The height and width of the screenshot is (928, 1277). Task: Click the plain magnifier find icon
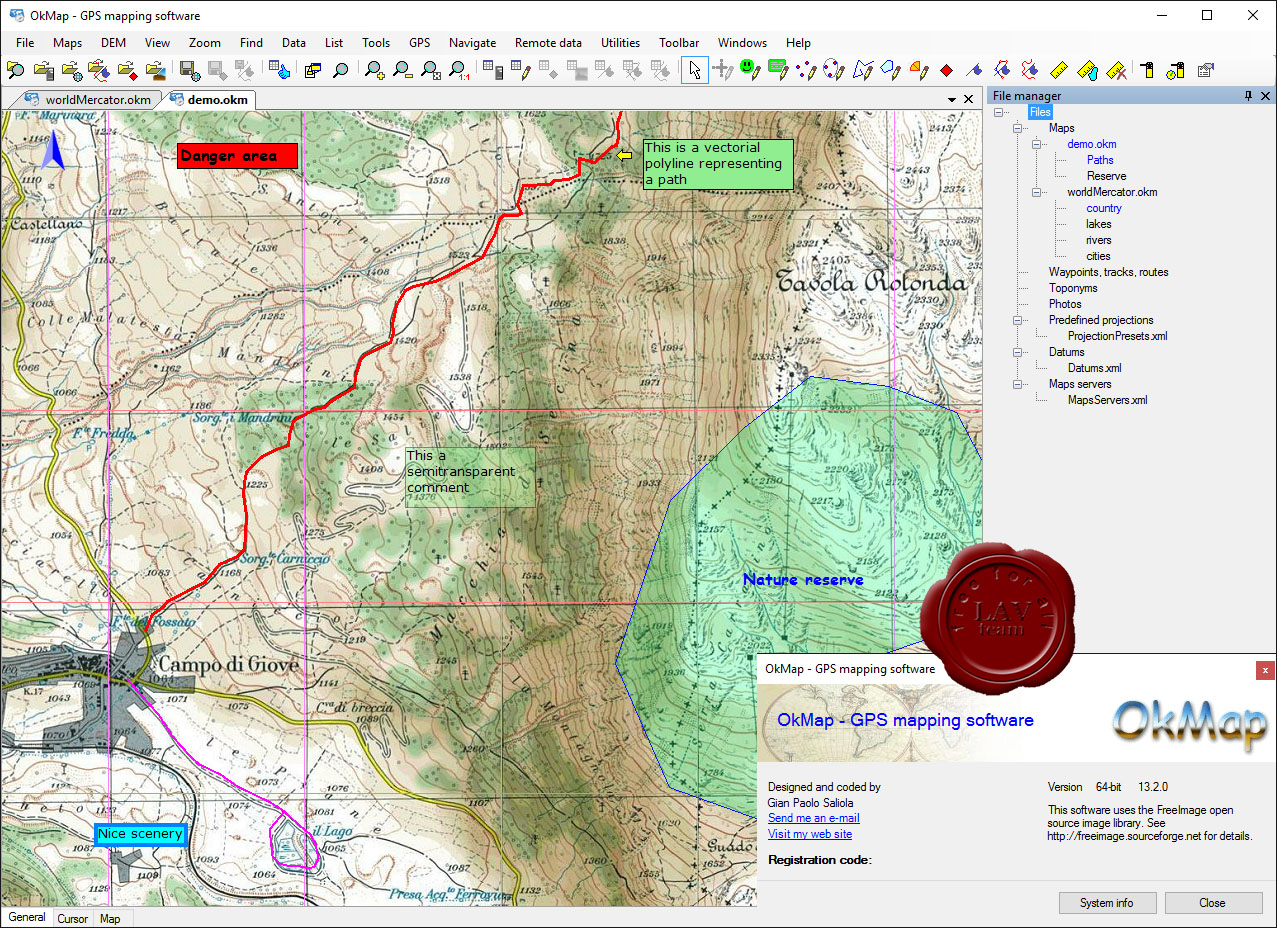point(341,70)
